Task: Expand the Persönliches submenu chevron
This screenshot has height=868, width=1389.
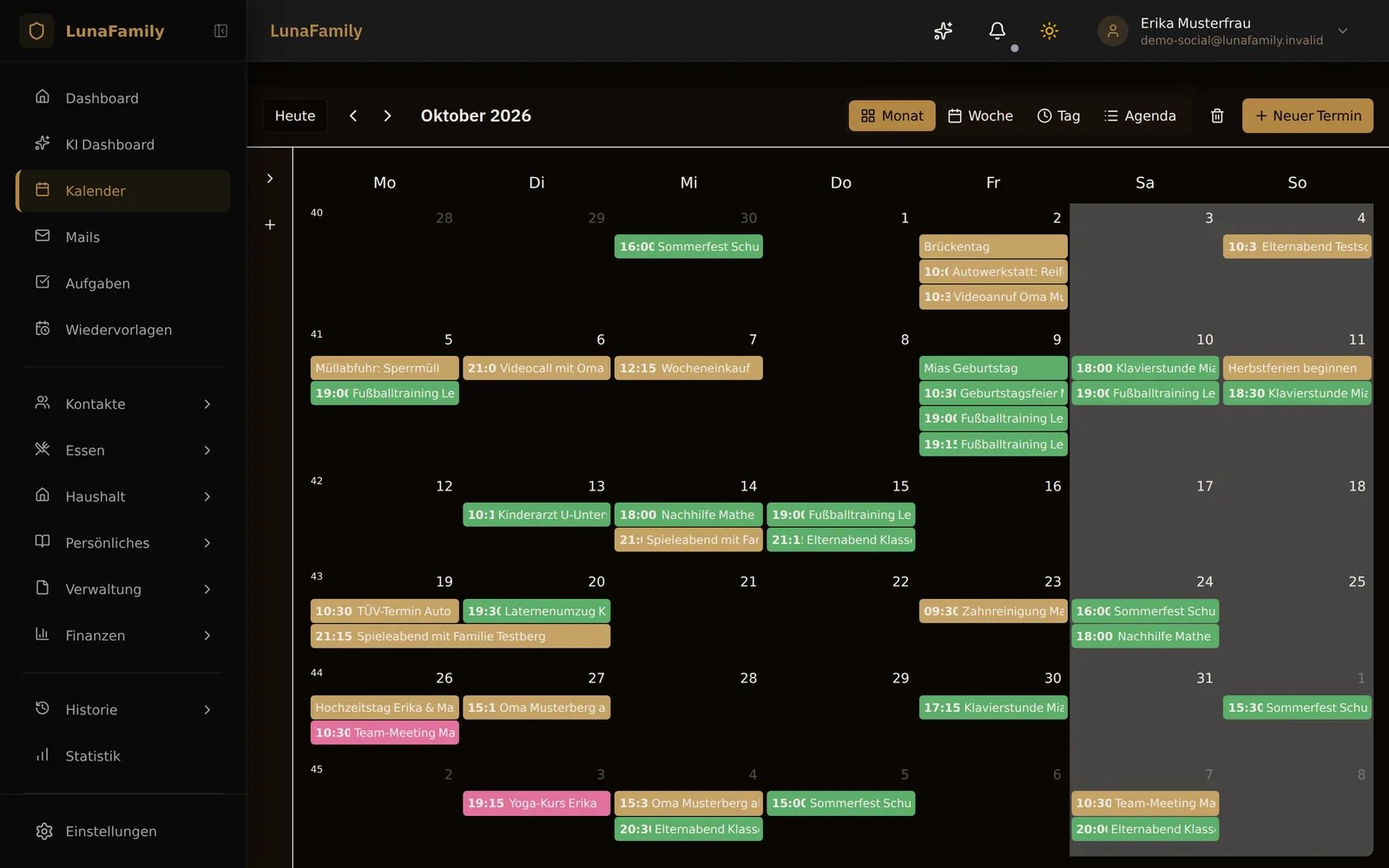Action: coord(207,543)
